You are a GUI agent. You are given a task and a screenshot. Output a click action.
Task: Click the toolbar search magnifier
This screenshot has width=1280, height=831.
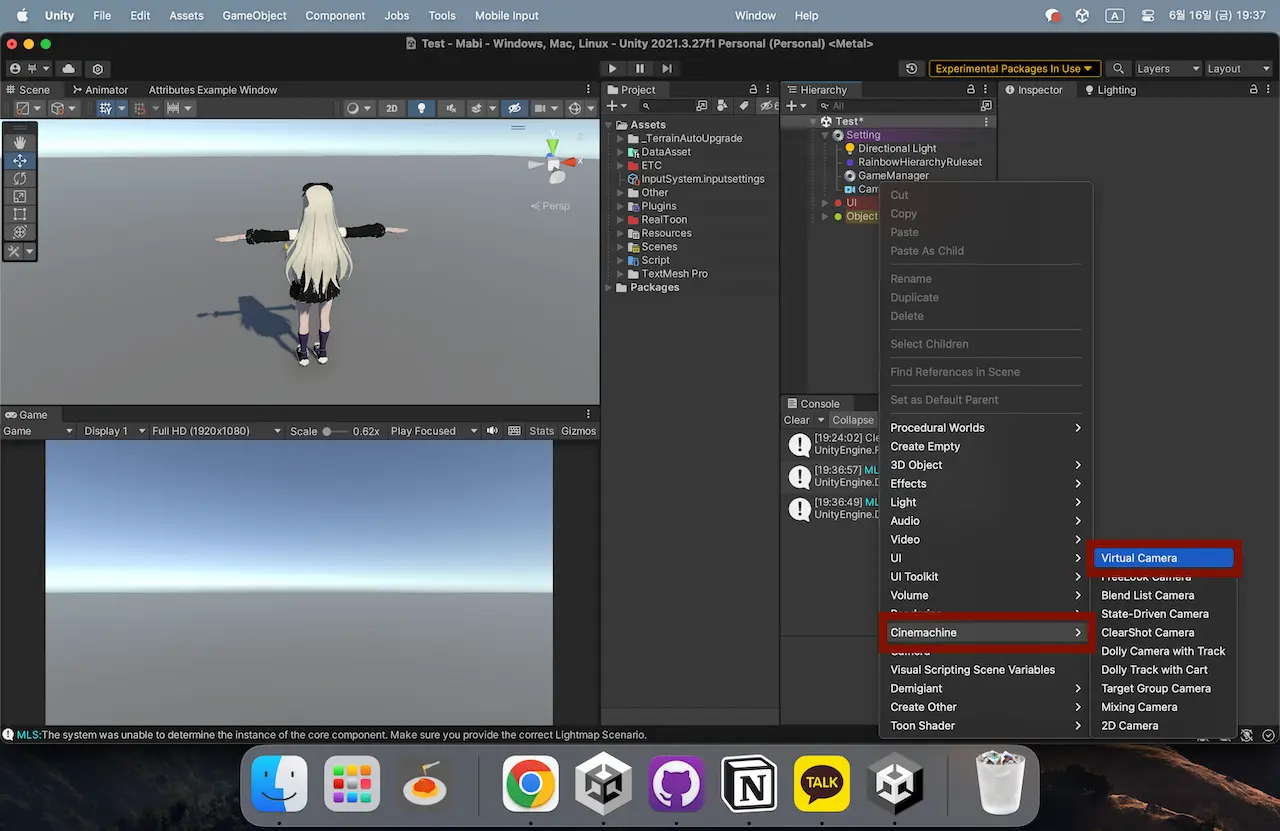(1118, 69)
